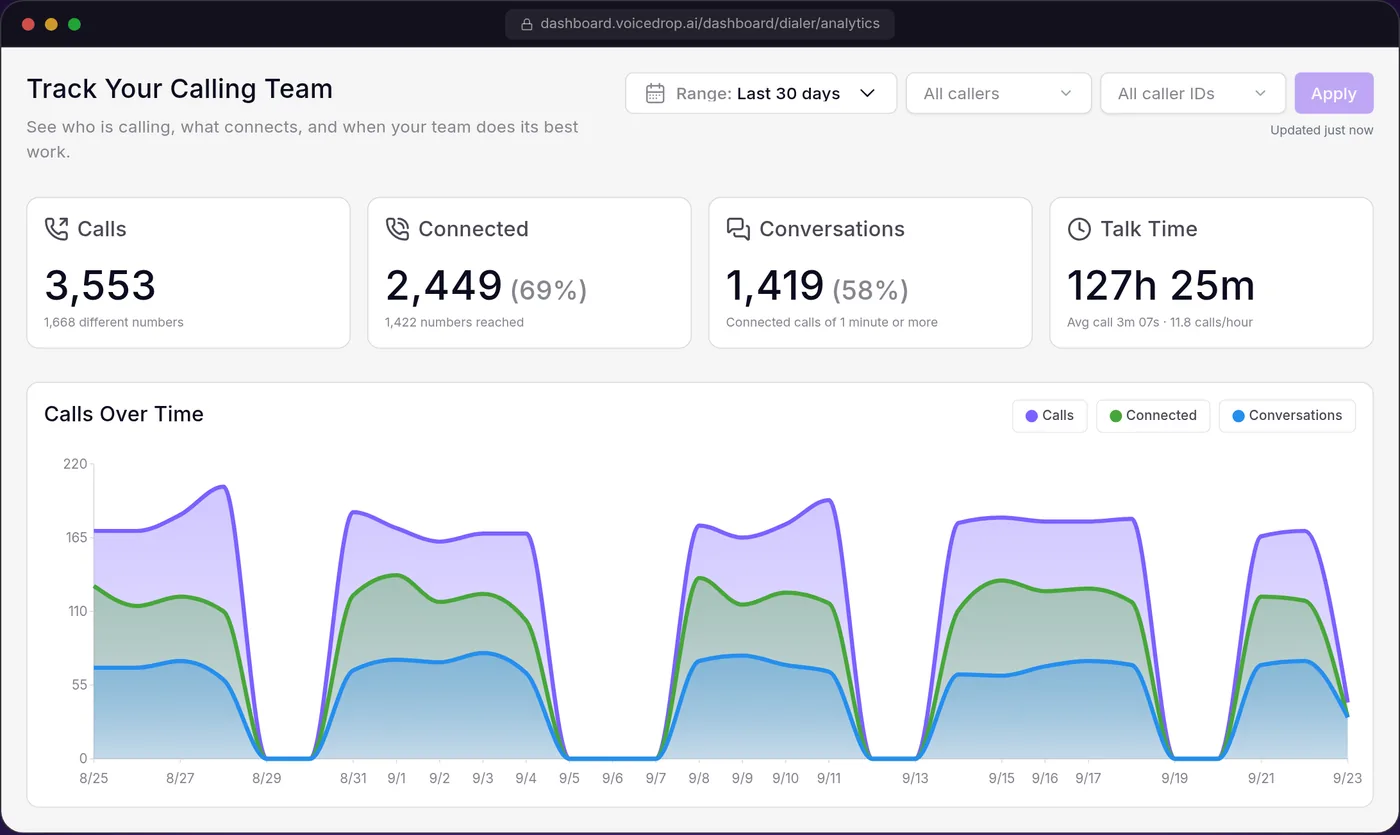This screenshot has width=1400, height=835.
Task: Click the 127h 25m talk time value
Action: coord(1161,286)
